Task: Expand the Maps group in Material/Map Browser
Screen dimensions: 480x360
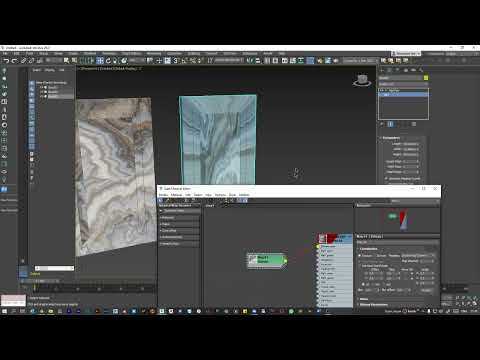Action: click(x=179, y=224)
